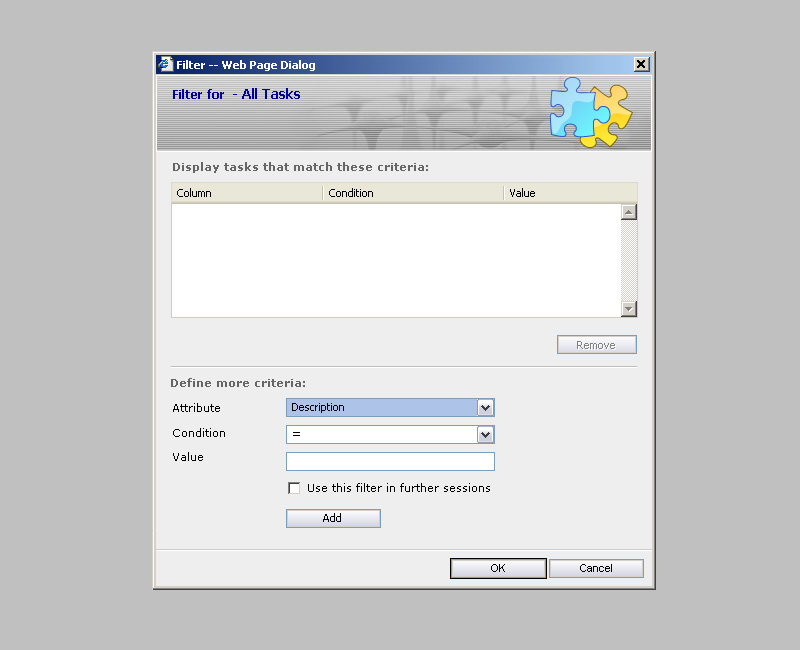Click the Define more criteria label

tap(238, 383)
